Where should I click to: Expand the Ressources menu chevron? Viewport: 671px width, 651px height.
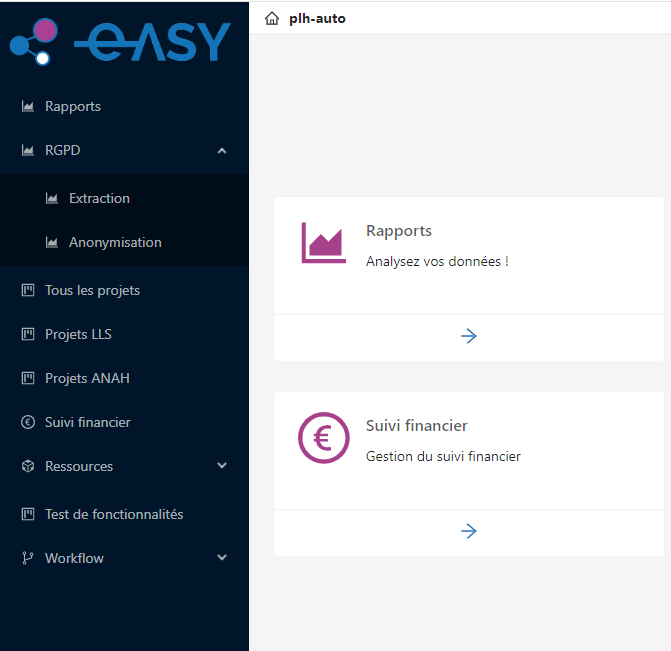(222, 466)
